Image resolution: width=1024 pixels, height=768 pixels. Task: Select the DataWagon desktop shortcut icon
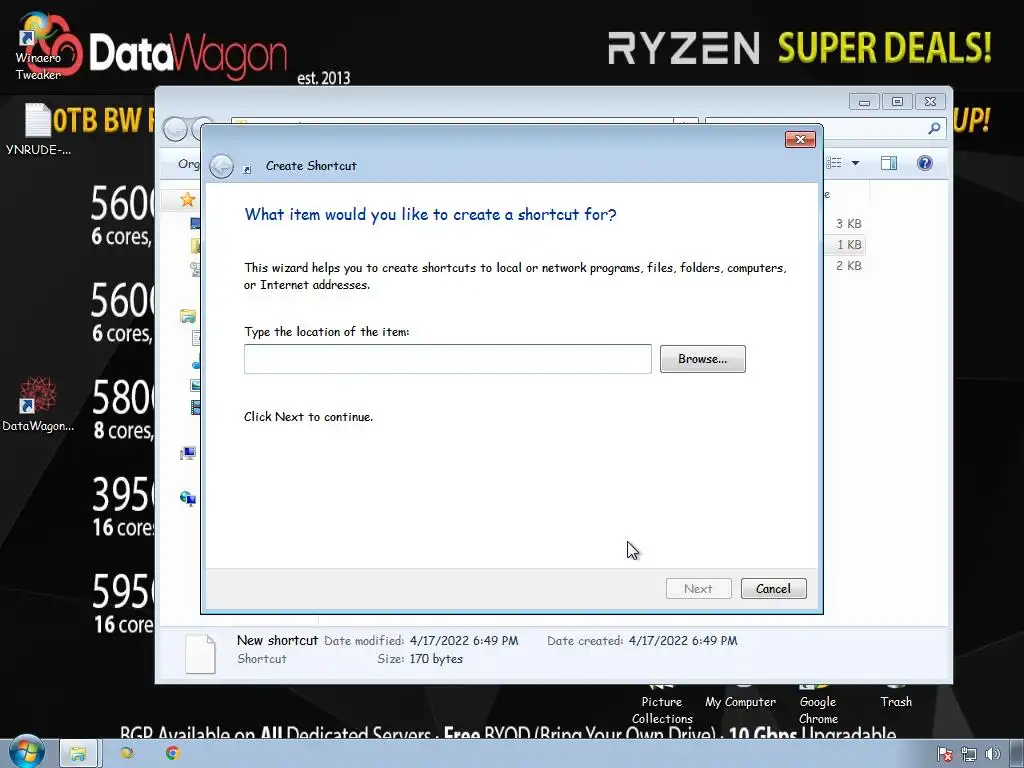pyautogui.click(x=38, y=396)
